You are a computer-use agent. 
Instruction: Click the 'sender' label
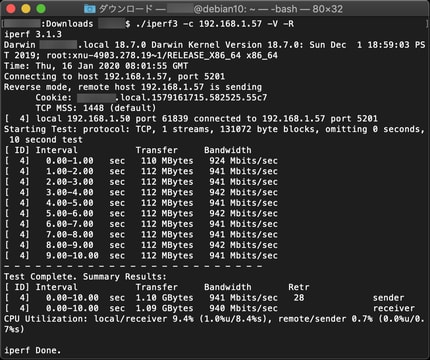tap(388, 298)
